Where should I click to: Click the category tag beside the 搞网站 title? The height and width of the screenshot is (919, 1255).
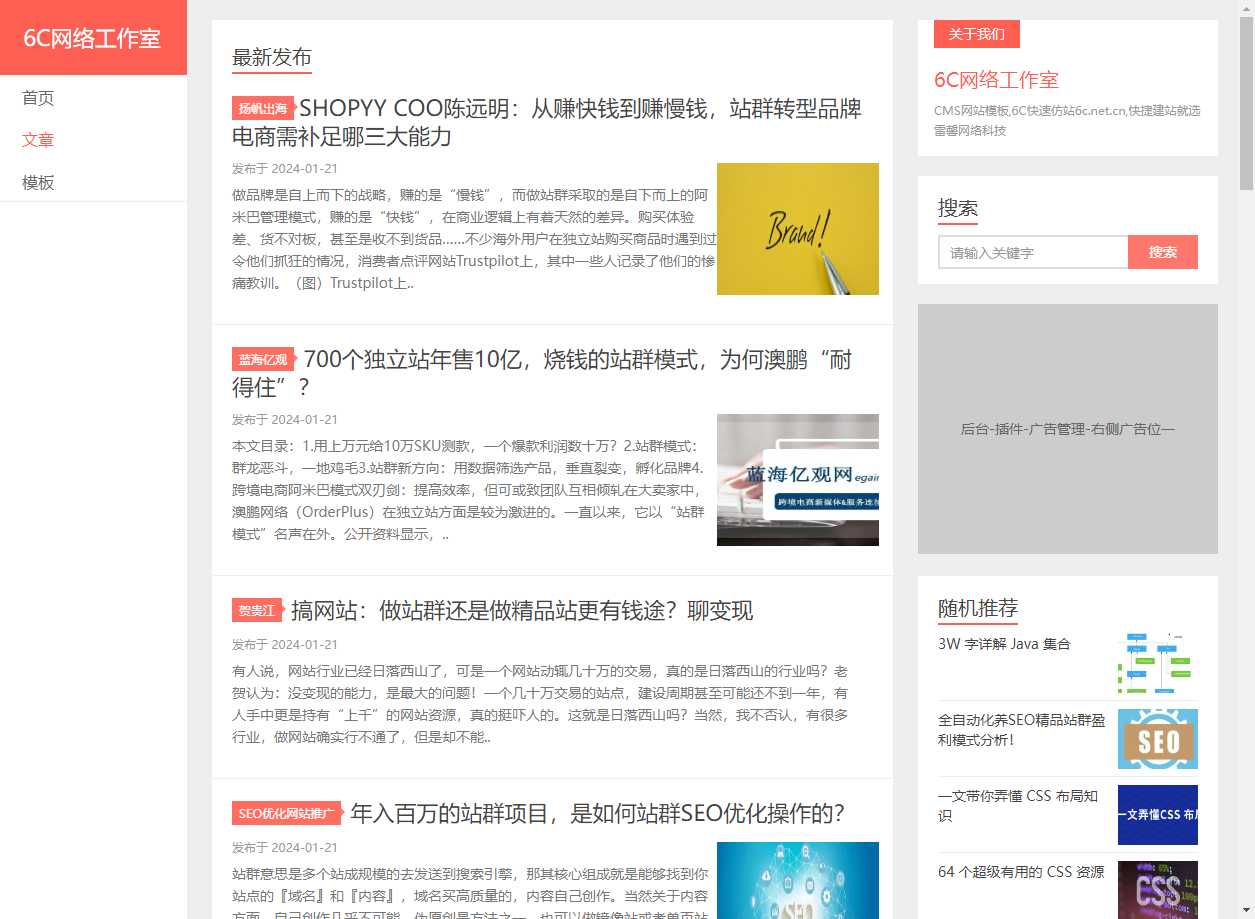tap(256, 611)
